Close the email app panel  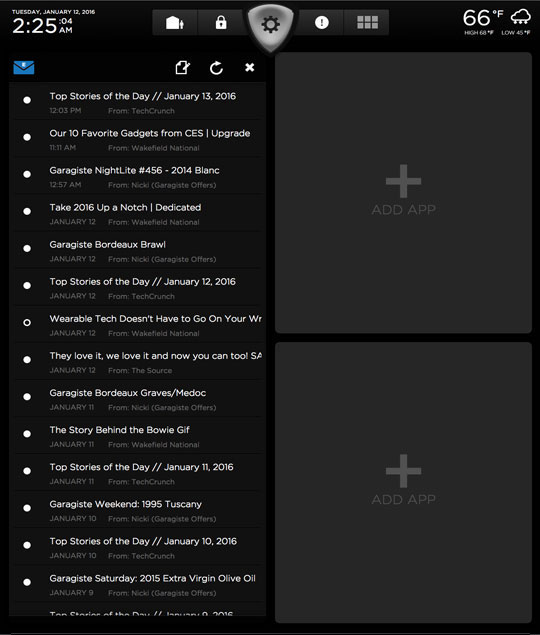click(x=250, y=67)
